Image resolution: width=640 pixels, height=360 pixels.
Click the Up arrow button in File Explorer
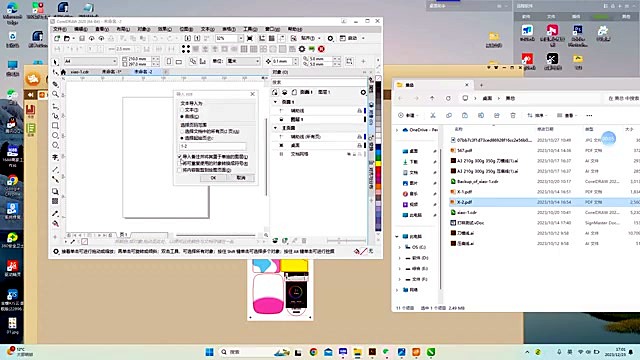(x=432, y=98)
